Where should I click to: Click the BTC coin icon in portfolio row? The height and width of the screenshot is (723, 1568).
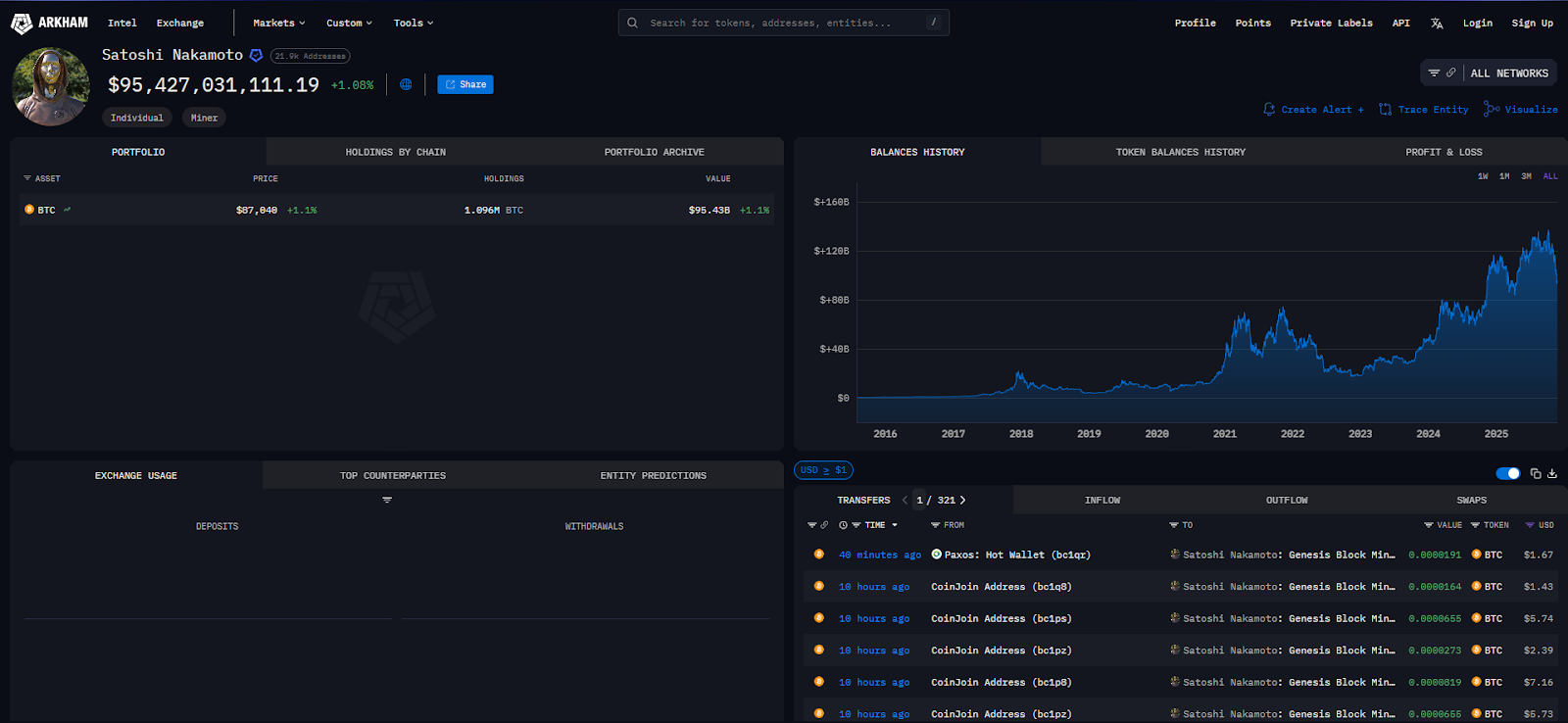pos(29,210)
